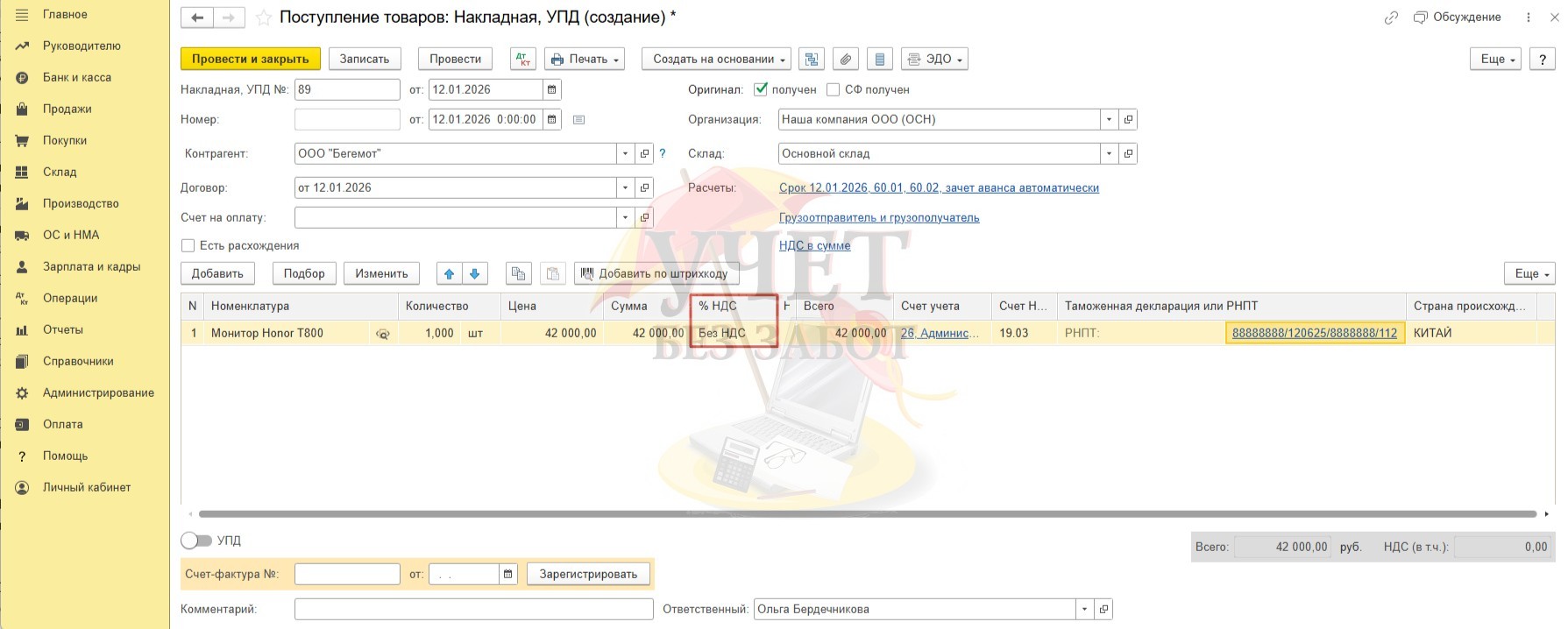Open the Создать на основании dropdown
Screen dimensions: 1568x629
(716, 60)
